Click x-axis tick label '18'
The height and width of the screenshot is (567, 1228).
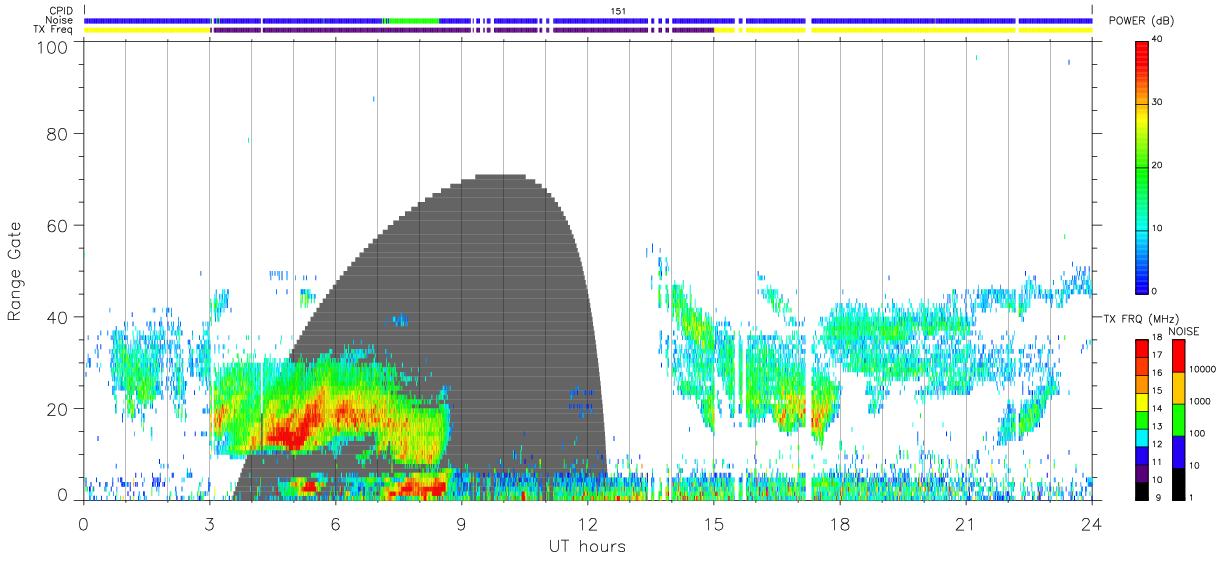[x=840, y=523]
